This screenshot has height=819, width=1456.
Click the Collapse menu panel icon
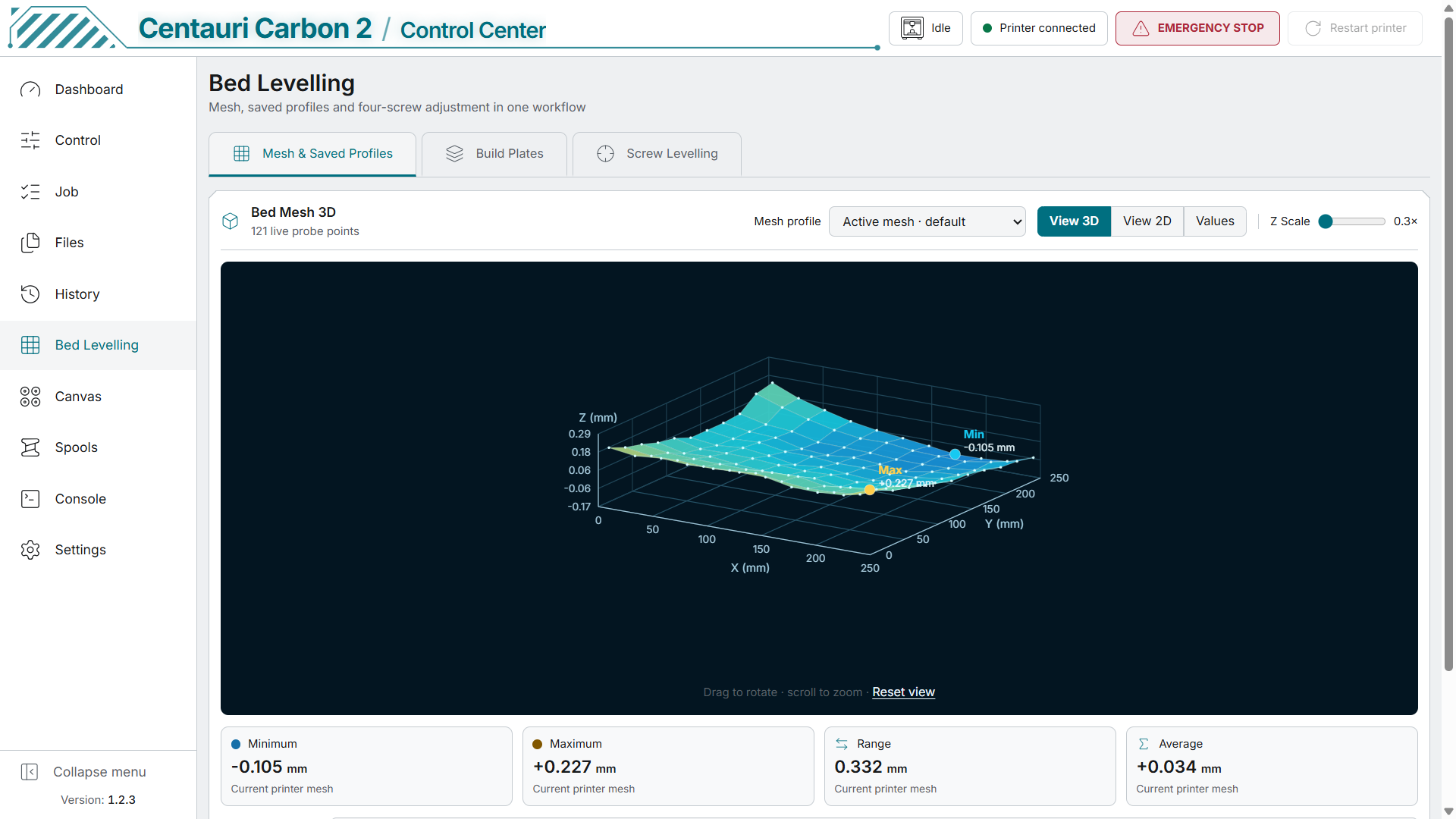(x=30, y=772)
